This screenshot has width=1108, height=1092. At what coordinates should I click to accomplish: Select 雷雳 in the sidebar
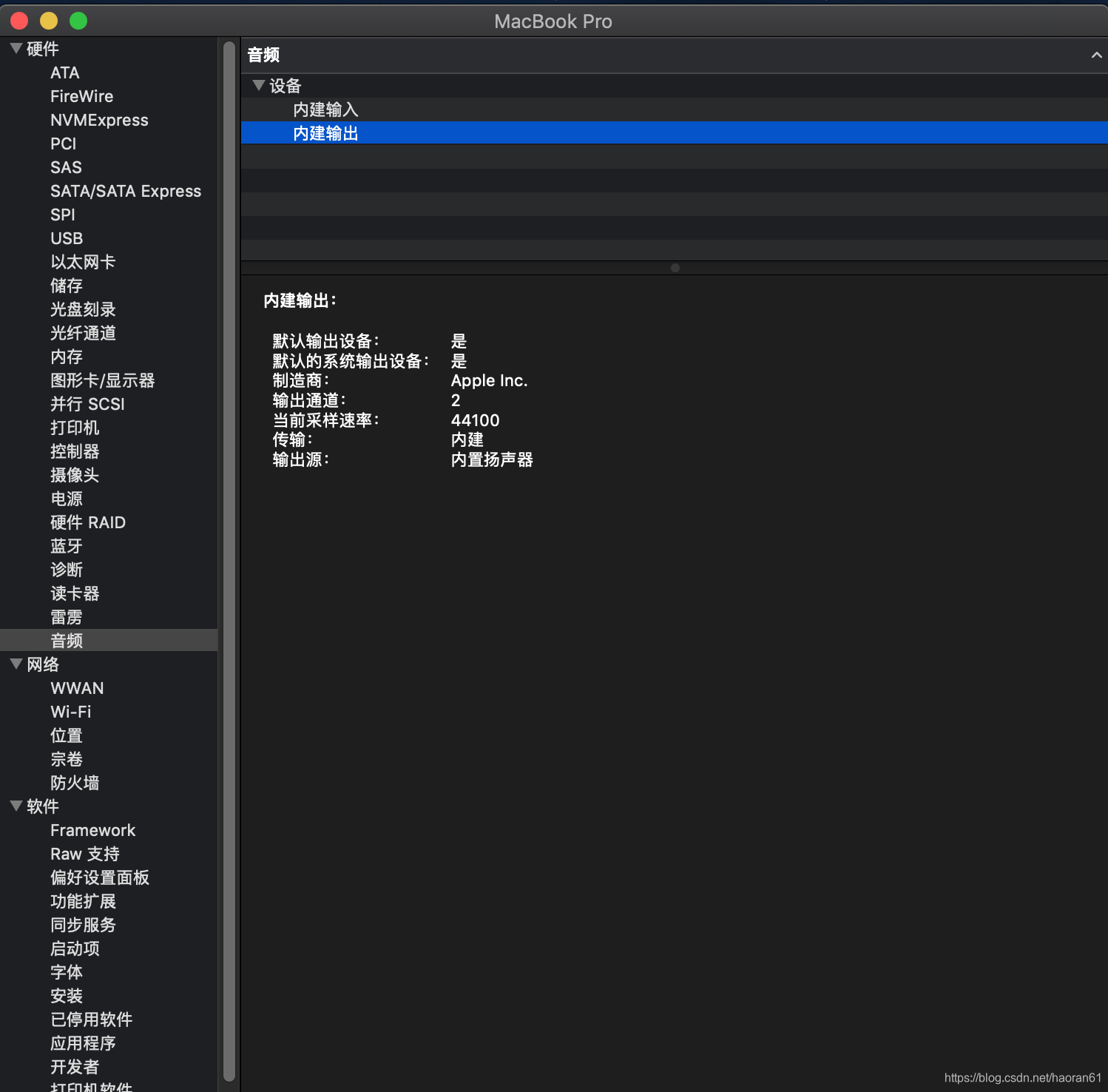67,617
